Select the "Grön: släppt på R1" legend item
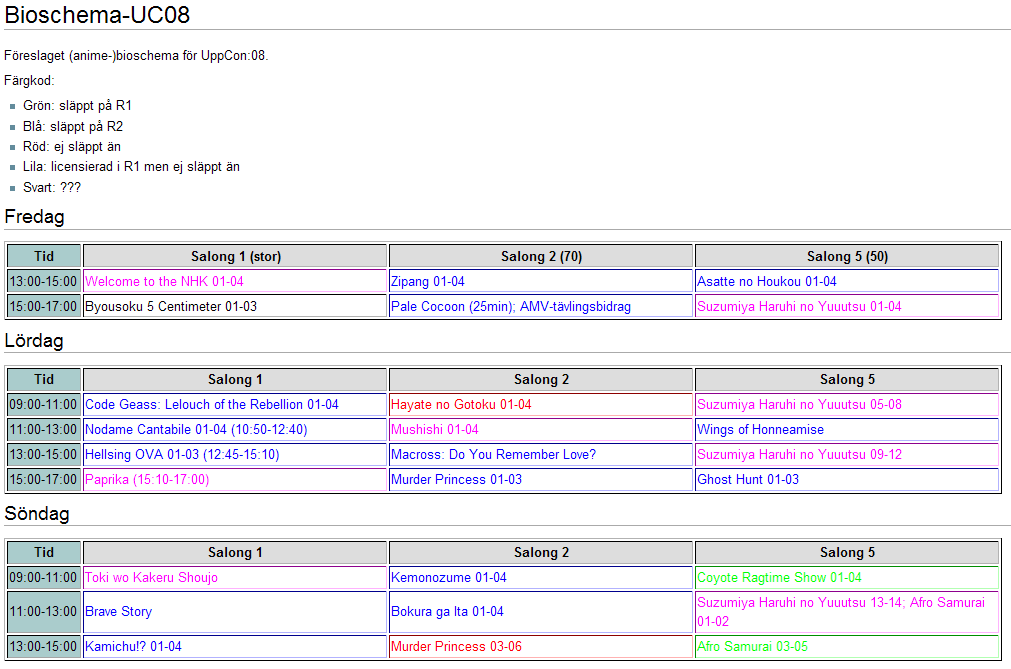1011x669 pixels. coord(77,106)
